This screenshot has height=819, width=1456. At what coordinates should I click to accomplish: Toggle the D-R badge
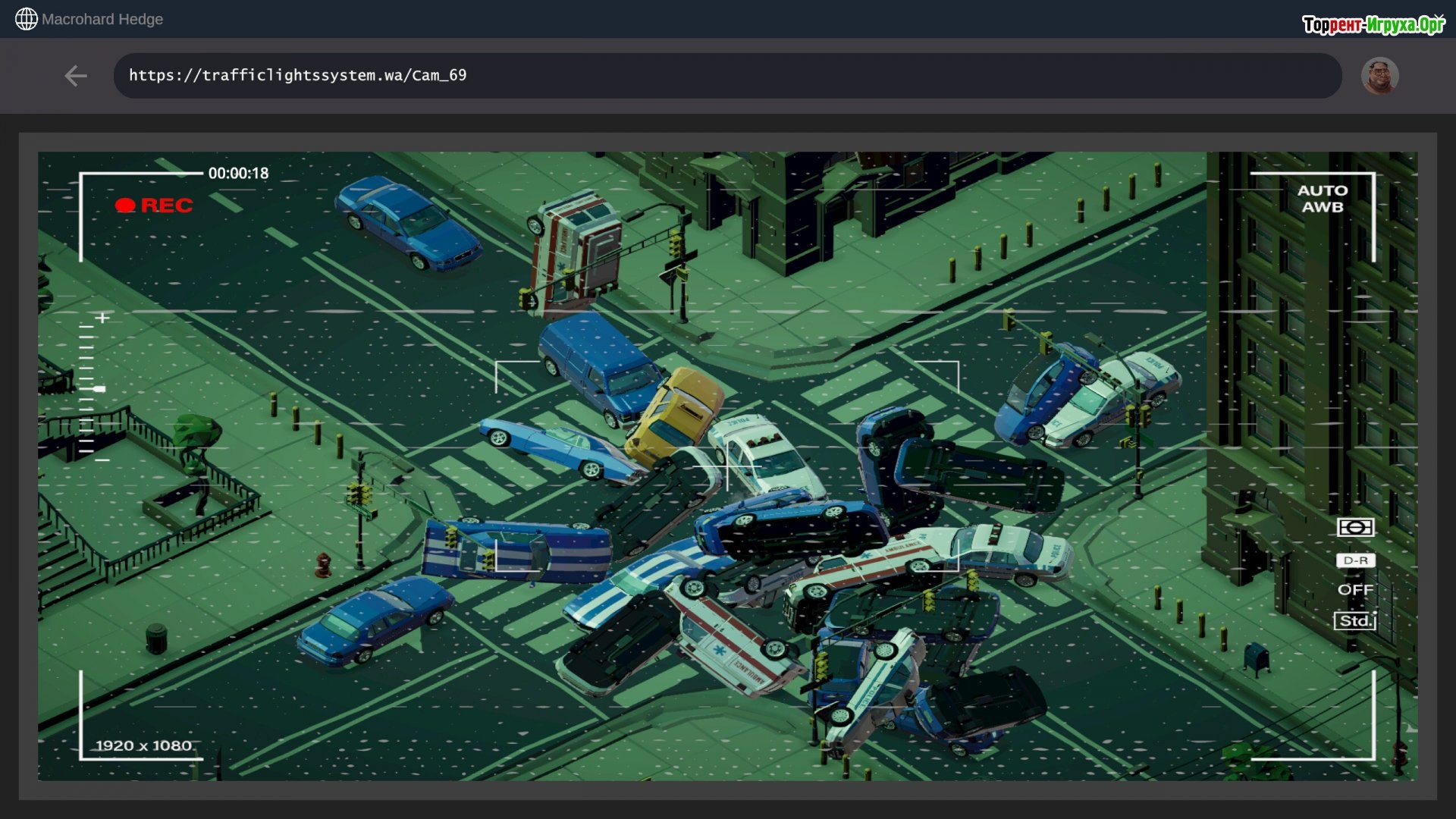click(1355, 560)
